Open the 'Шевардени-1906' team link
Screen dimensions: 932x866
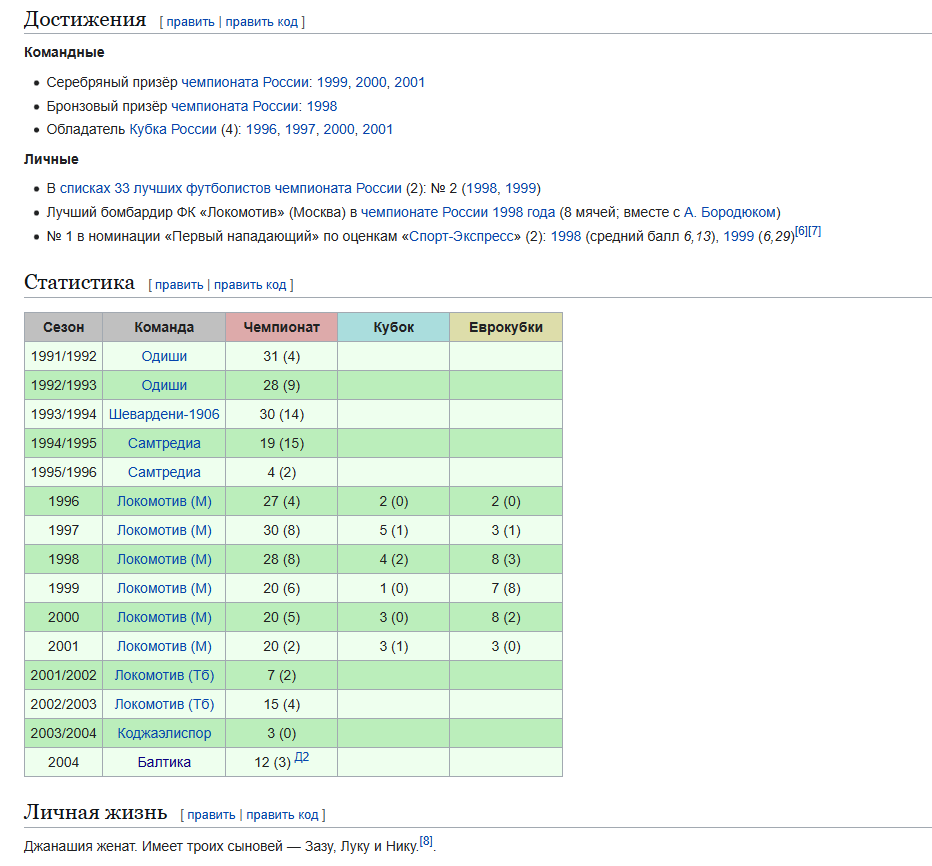pos(164,414)
